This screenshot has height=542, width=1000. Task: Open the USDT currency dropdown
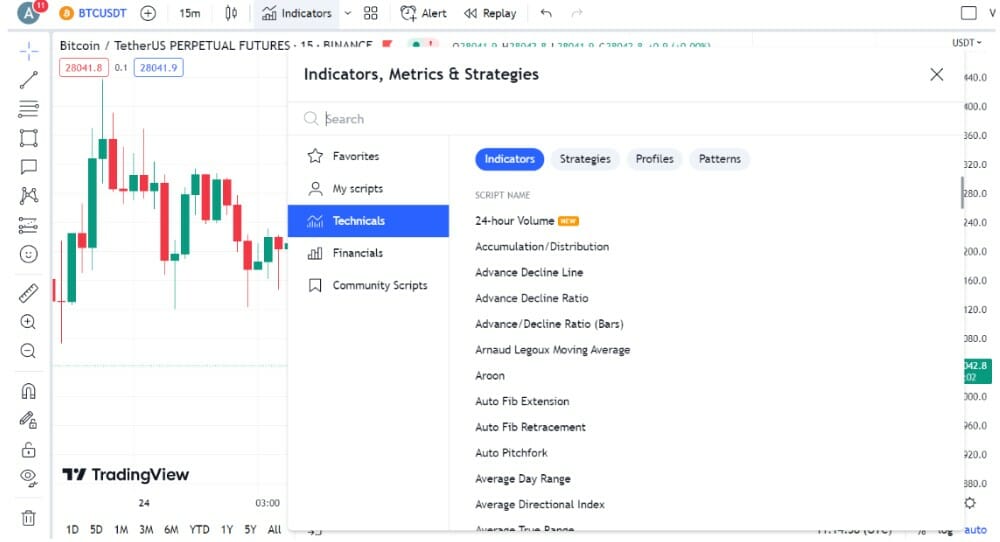[x=966, y=43]
